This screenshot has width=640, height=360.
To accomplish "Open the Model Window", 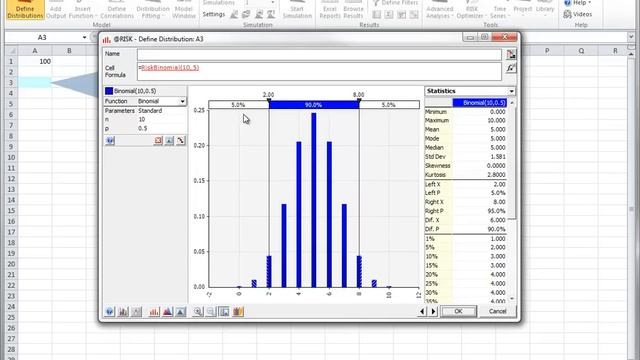I will [184, 10].
